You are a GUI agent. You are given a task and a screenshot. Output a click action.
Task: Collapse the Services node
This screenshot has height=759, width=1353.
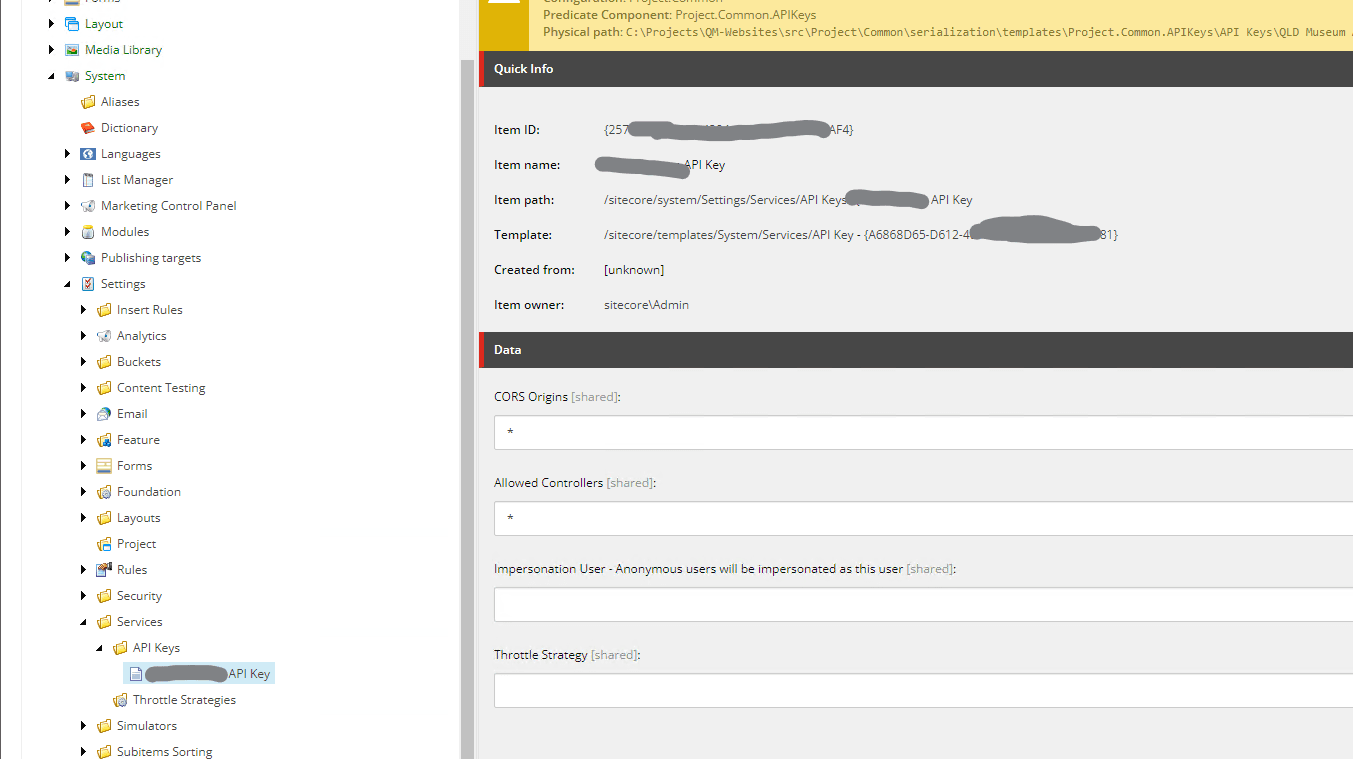pos(84,622)
